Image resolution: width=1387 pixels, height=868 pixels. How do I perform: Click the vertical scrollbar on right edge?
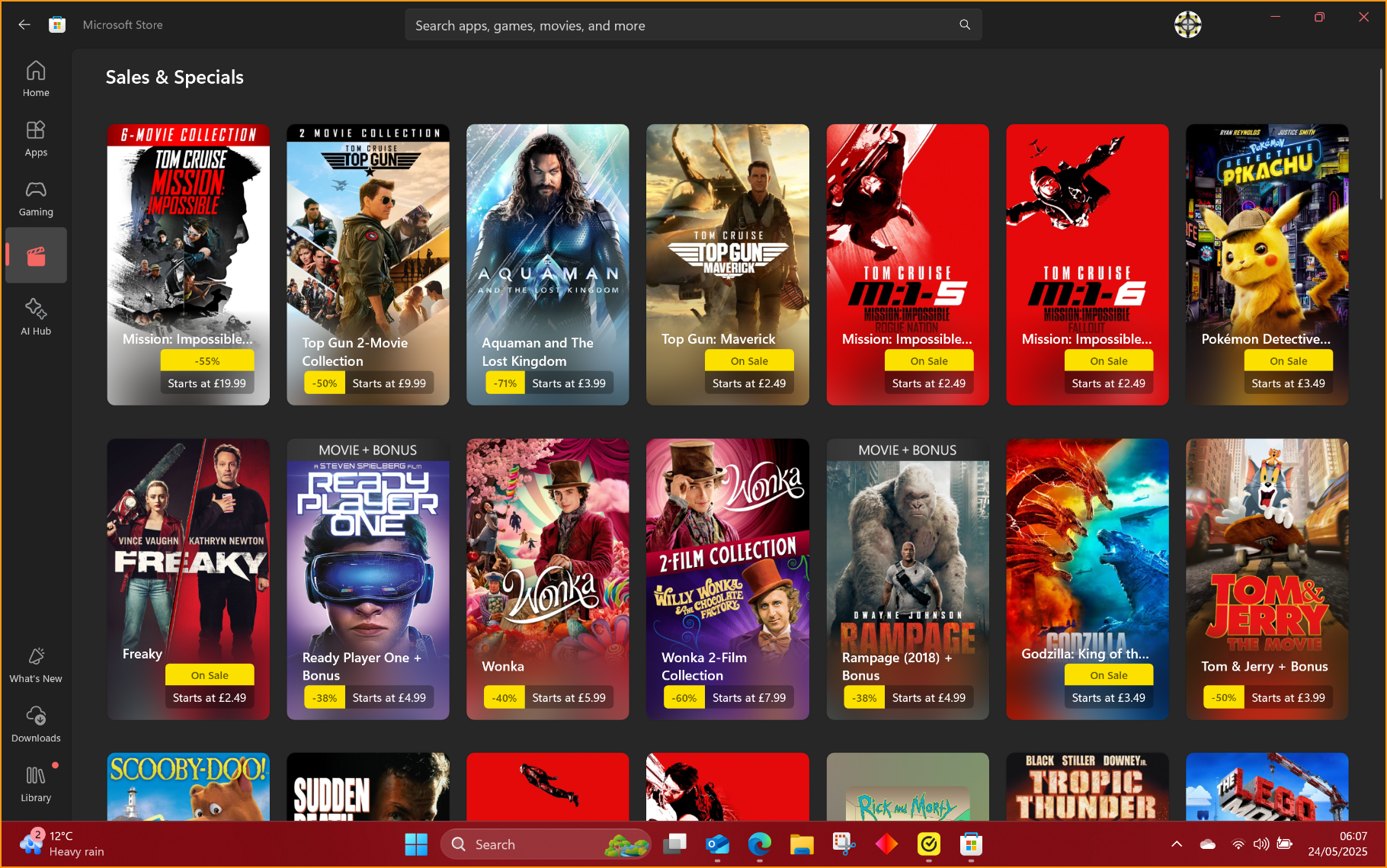click(x=1380, y=134)
